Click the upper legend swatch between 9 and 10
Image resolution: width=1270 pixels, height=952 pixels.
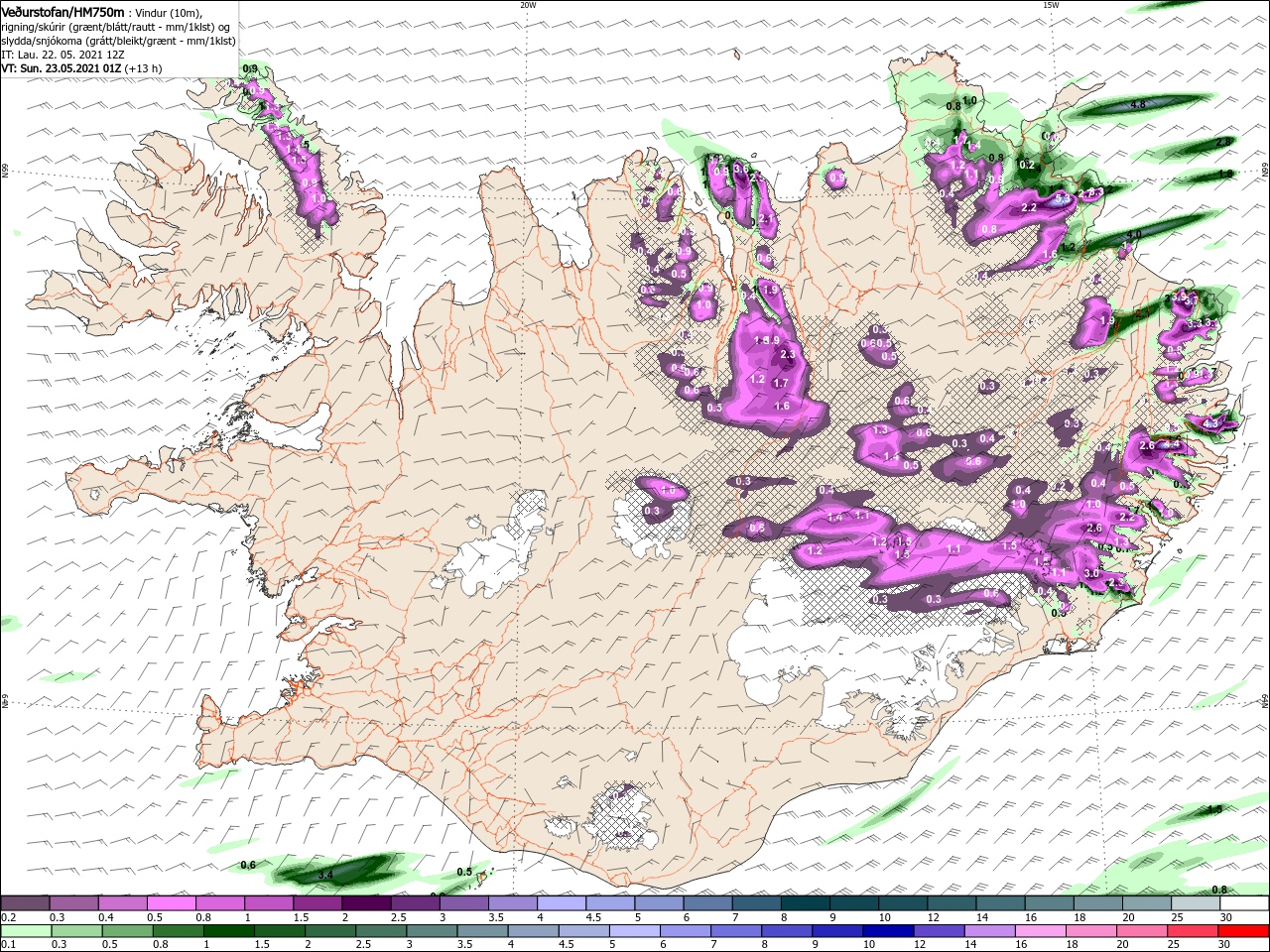854,903
